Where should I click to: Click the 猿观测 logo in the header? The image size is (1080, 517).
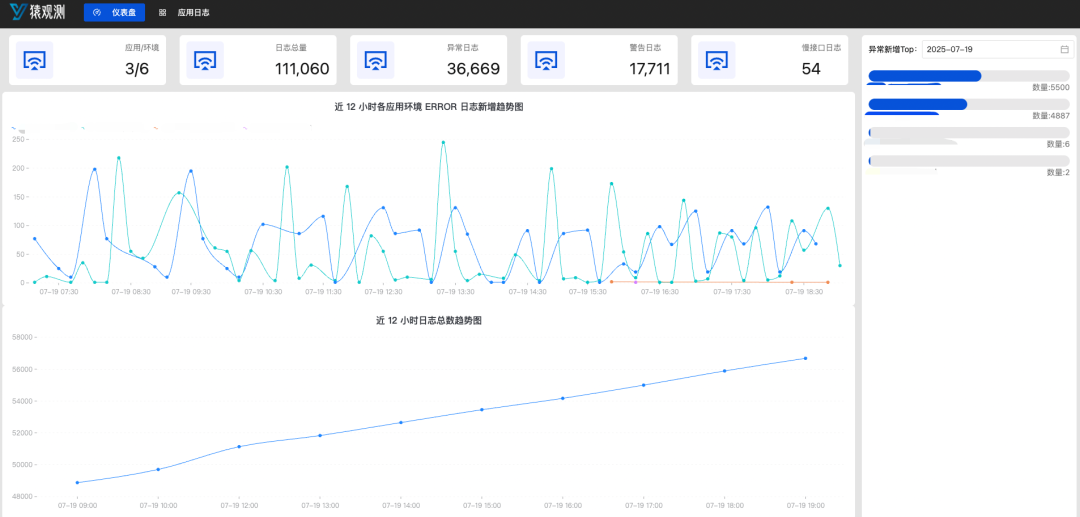click(x=37, y=12)
